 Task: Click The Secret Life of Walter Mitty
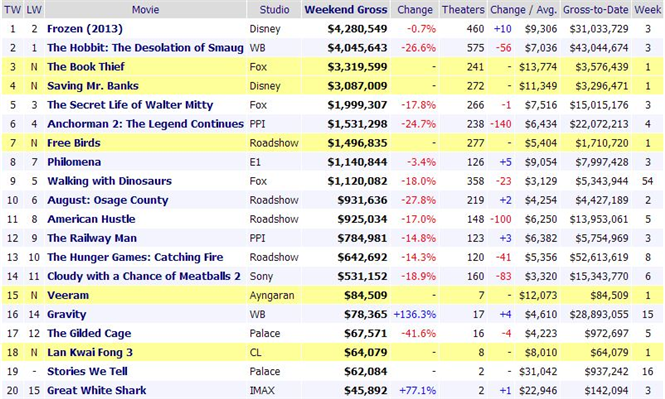point(130,105)
